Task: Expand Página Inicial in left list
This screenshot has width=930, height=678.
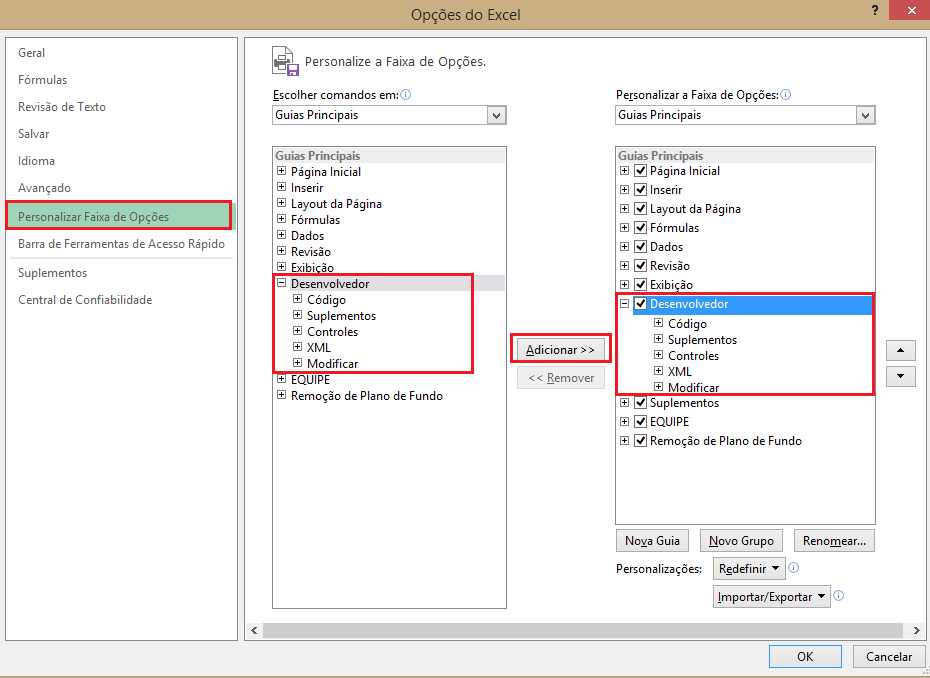Action: pos(282,171)
